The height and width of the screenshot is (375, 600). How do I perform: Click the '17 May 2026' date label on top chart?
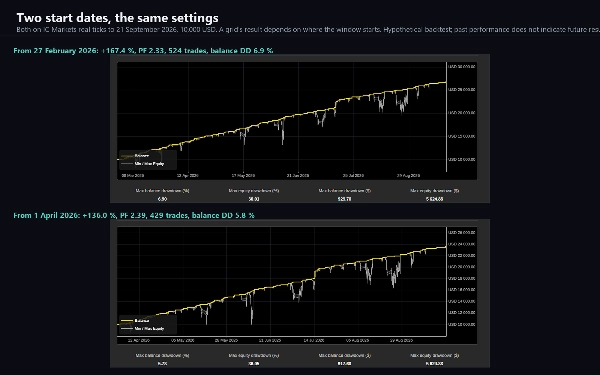(243, 176)
